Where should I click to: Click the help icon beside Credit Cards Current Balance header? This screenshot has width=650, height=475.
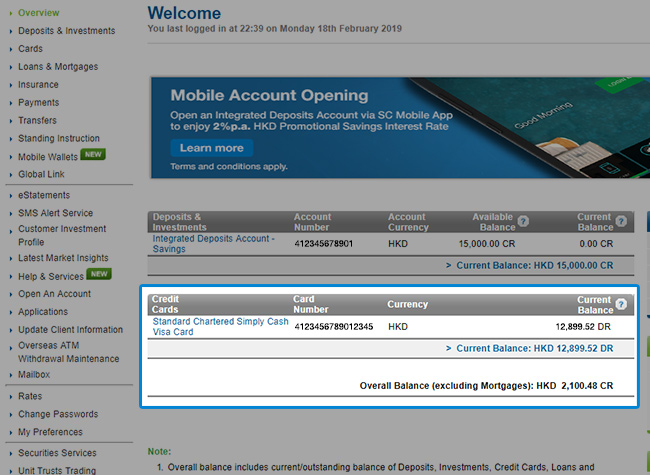(621, 304)
